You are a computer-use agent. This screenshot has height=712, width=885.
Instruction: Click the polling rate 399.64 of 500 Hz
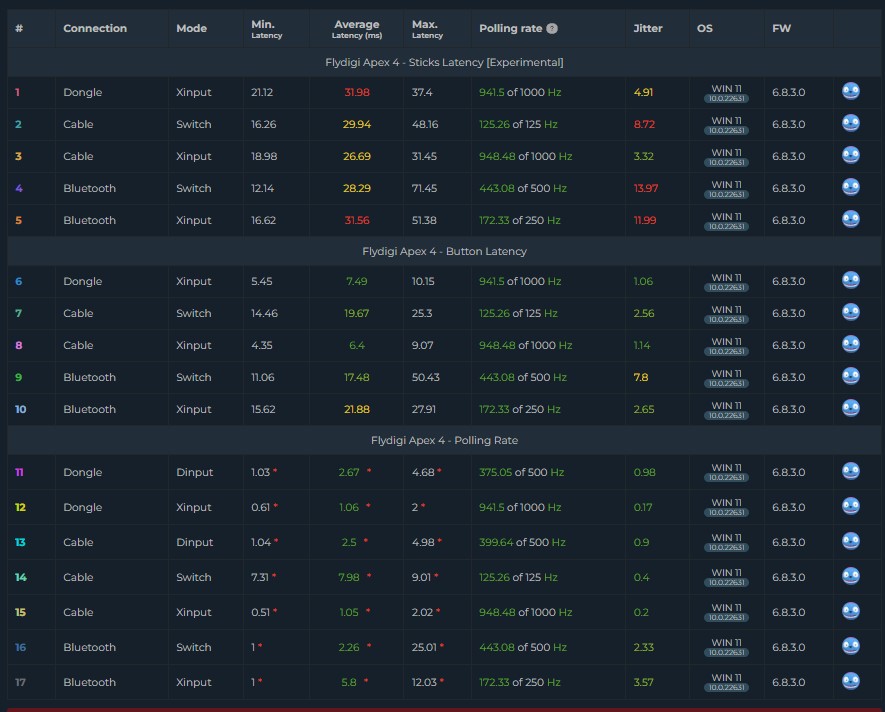(522, 543)
